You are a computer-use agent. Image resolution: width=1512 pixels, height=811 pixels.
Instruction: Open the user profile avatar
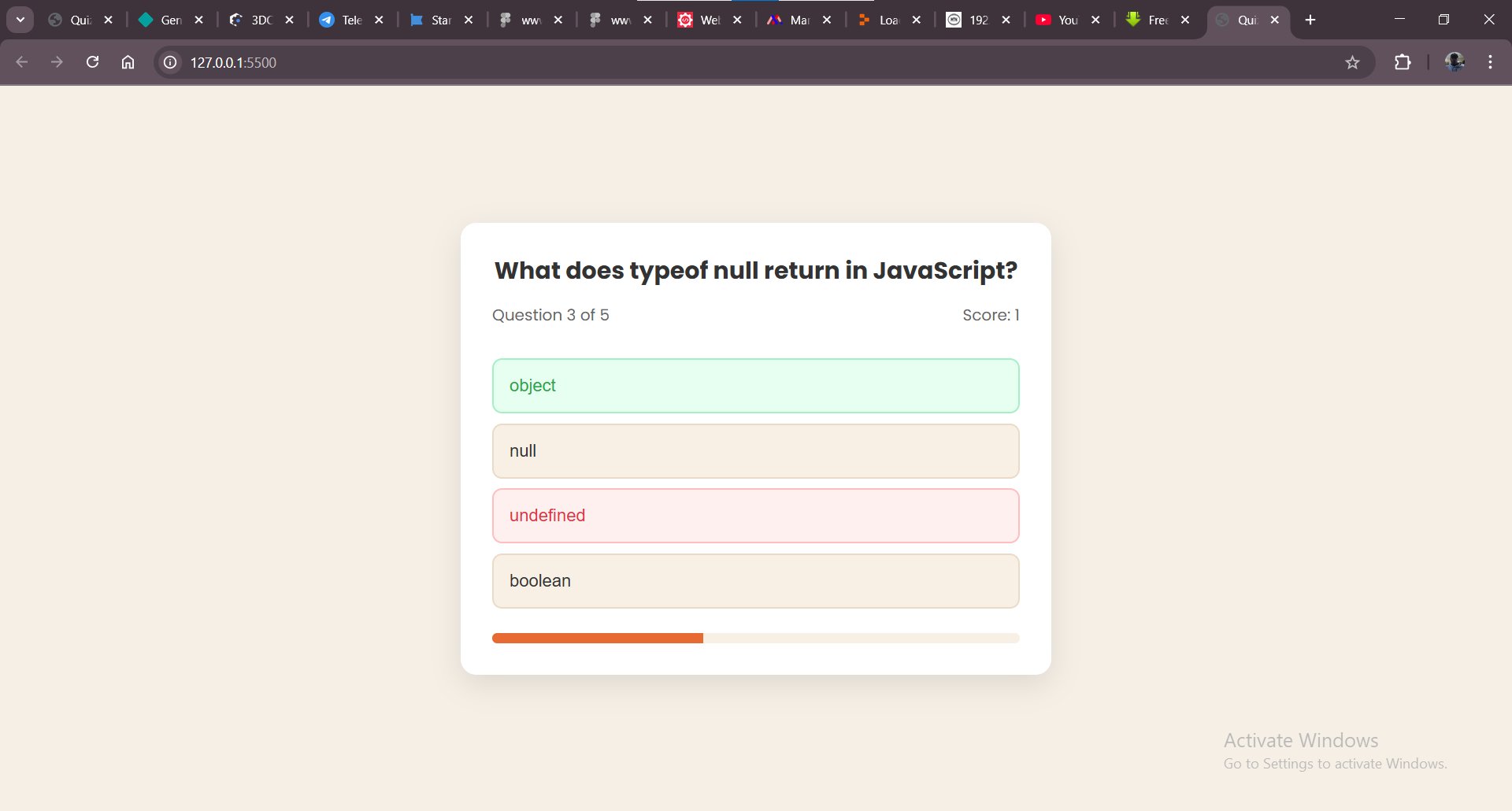pyautogui.click(x=1455, y=62)
